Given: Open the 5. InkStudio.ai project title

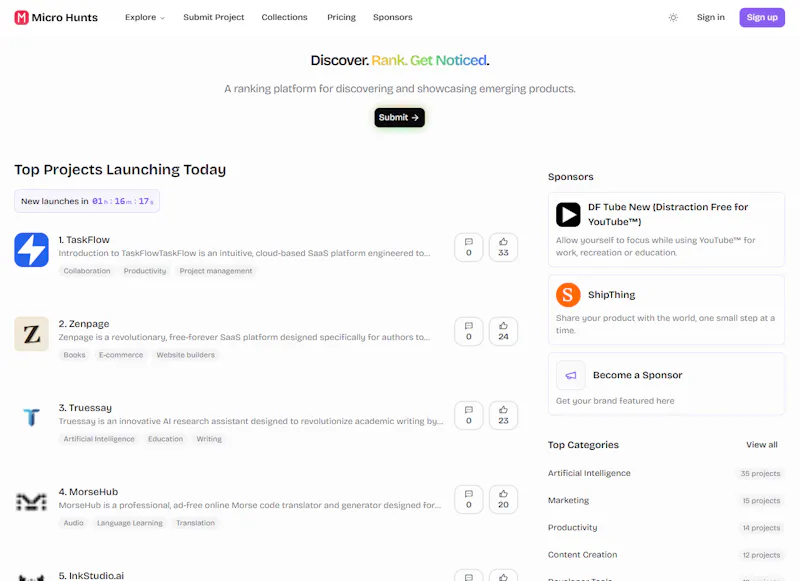Looking at the screenshot, I should point(91,575).
